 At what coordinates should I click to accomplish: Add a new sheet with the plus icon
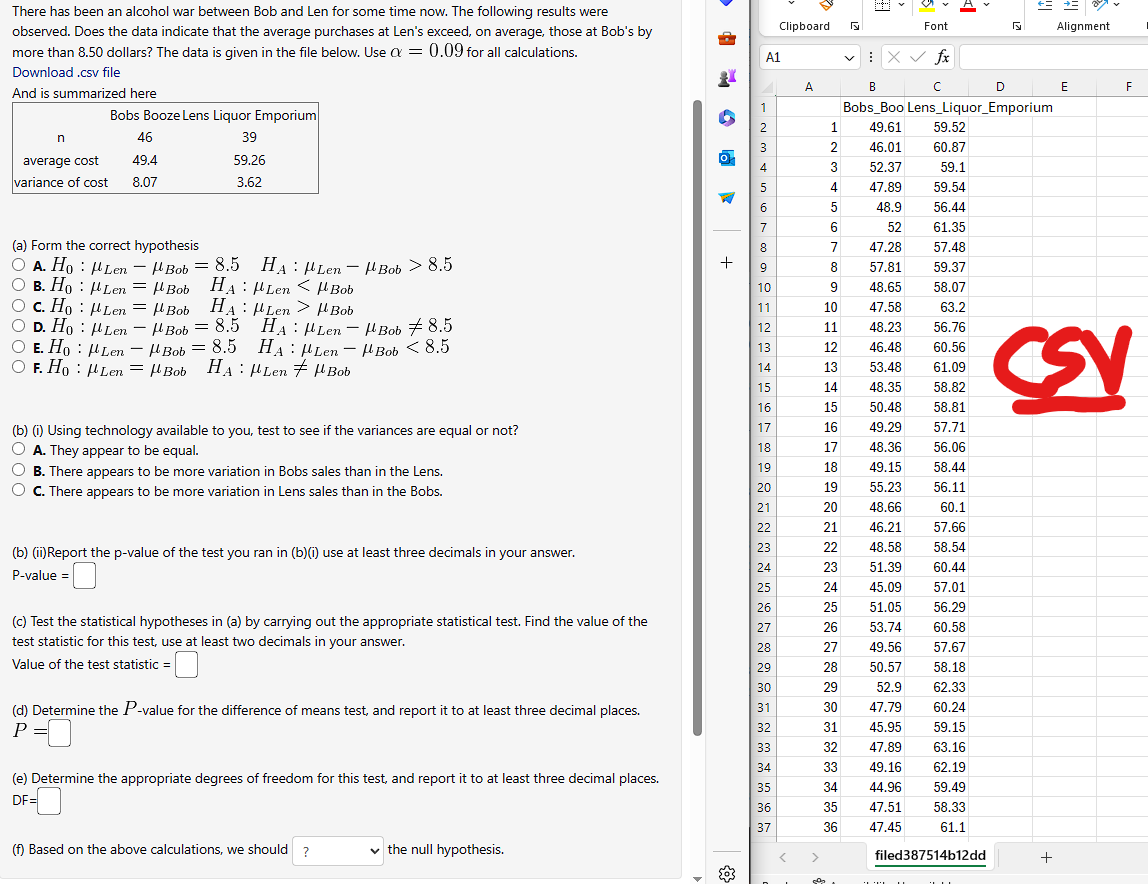point(1046,857)
